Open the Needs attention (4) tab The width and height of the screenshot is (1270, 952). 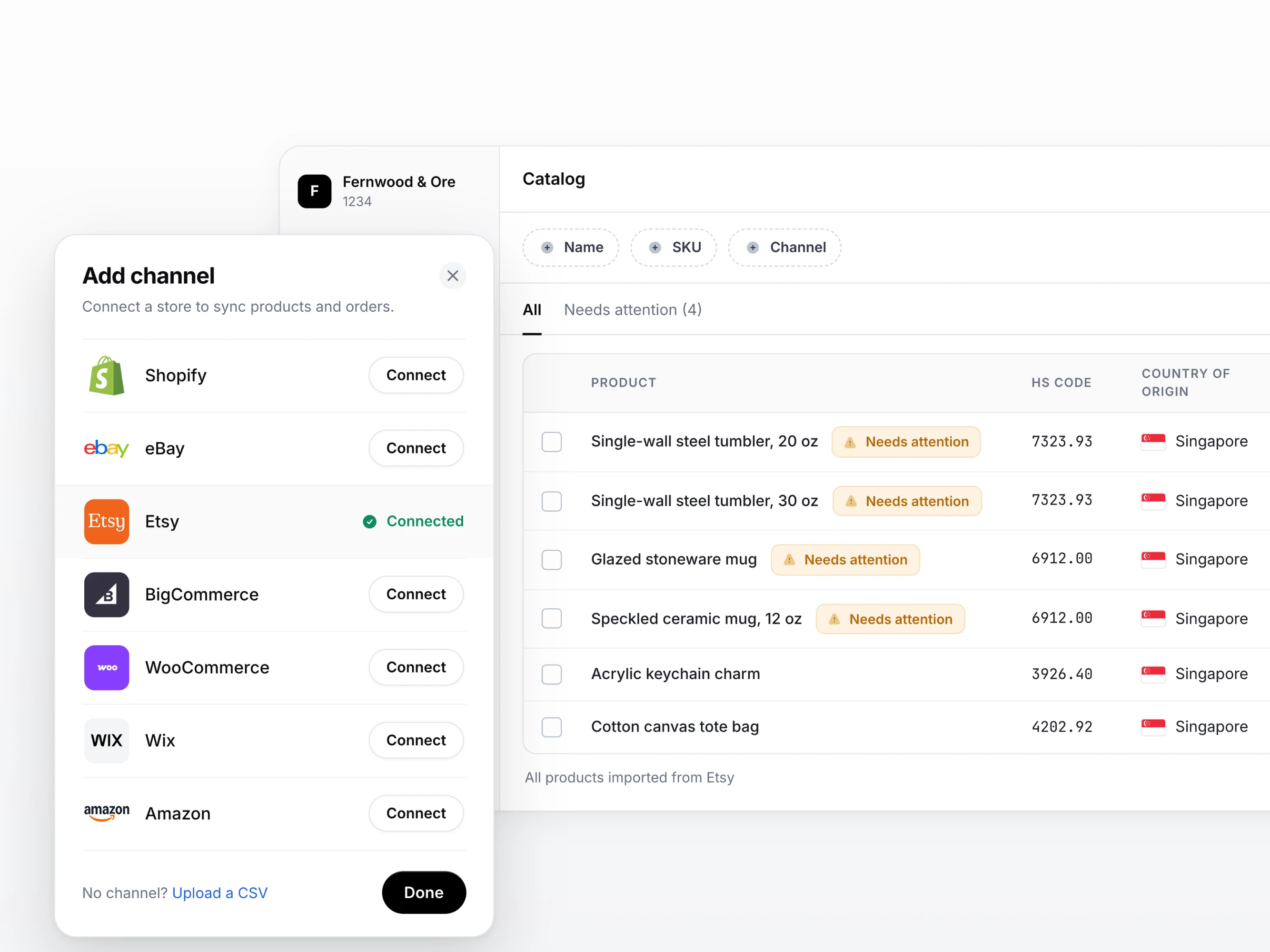[633, 310]
